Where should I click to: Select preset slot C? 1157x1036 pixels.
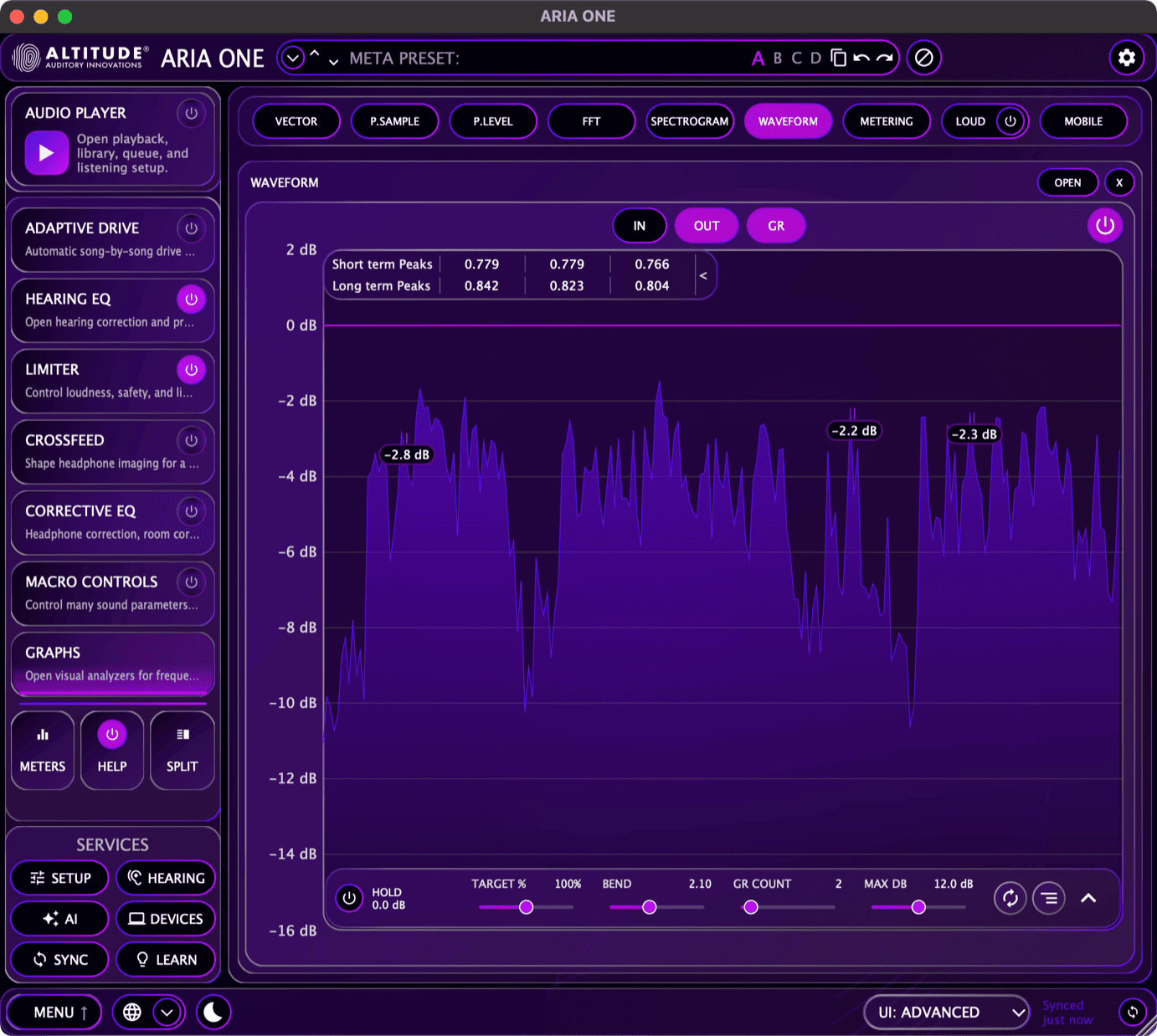point(796,58)
